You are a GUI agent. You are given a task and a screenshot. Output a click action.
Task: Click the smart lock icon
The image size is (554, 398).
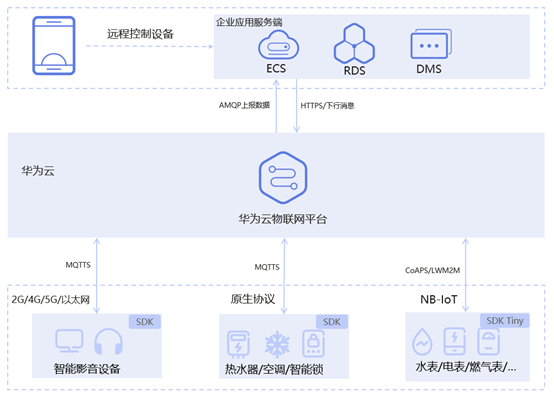(x=313, y=344)
